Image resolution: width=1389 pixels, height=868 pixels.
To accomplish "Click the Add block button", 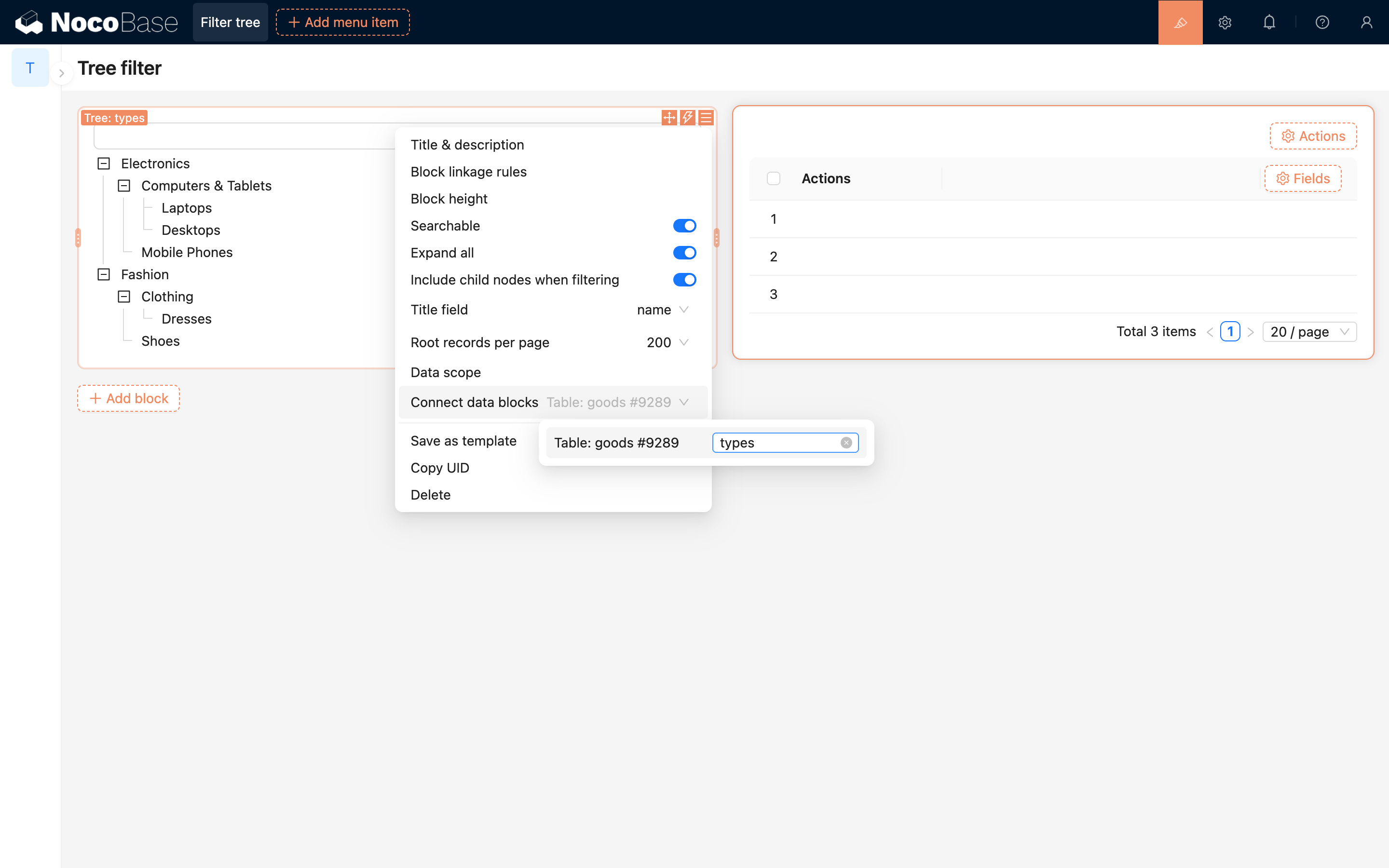I will 129,398.
